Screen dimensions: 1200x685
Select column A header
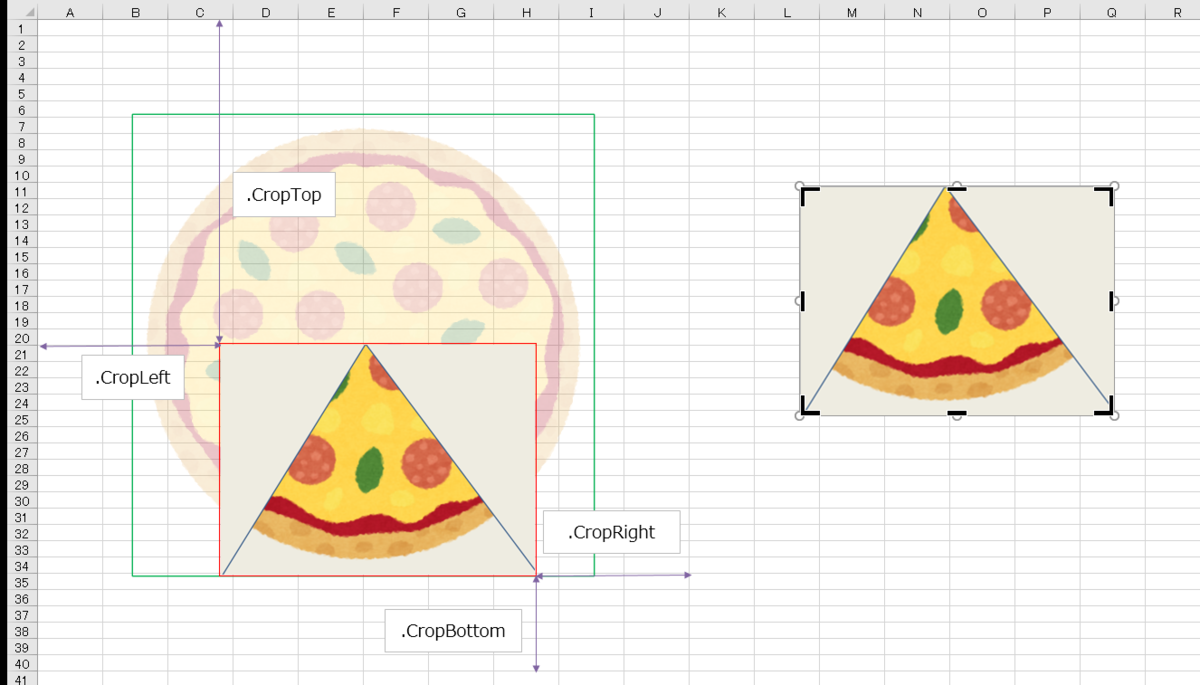coord(70,12)
